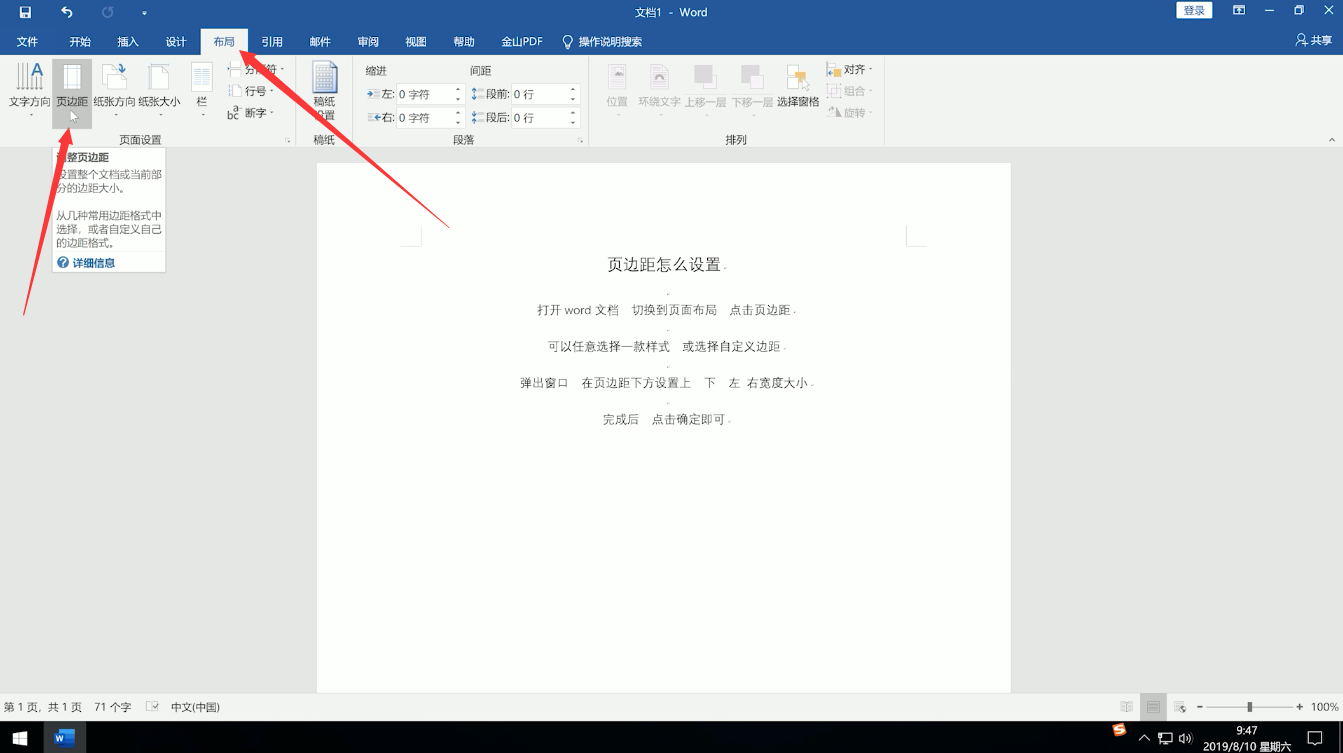Viewport: 1343px width, 753px height.
Task: Increase left indent with up stepper
Action: coord(458,90)
